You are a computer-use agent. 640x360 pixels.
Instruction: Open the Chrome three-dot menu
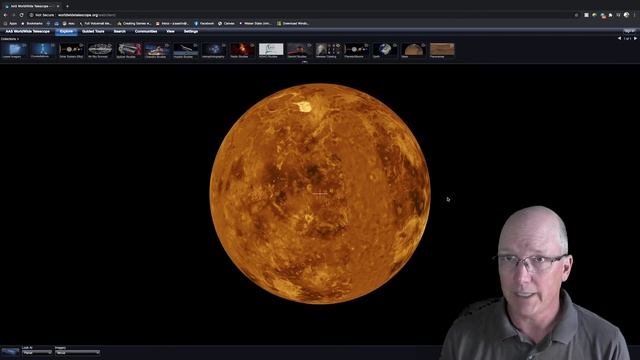pos(635,15)
